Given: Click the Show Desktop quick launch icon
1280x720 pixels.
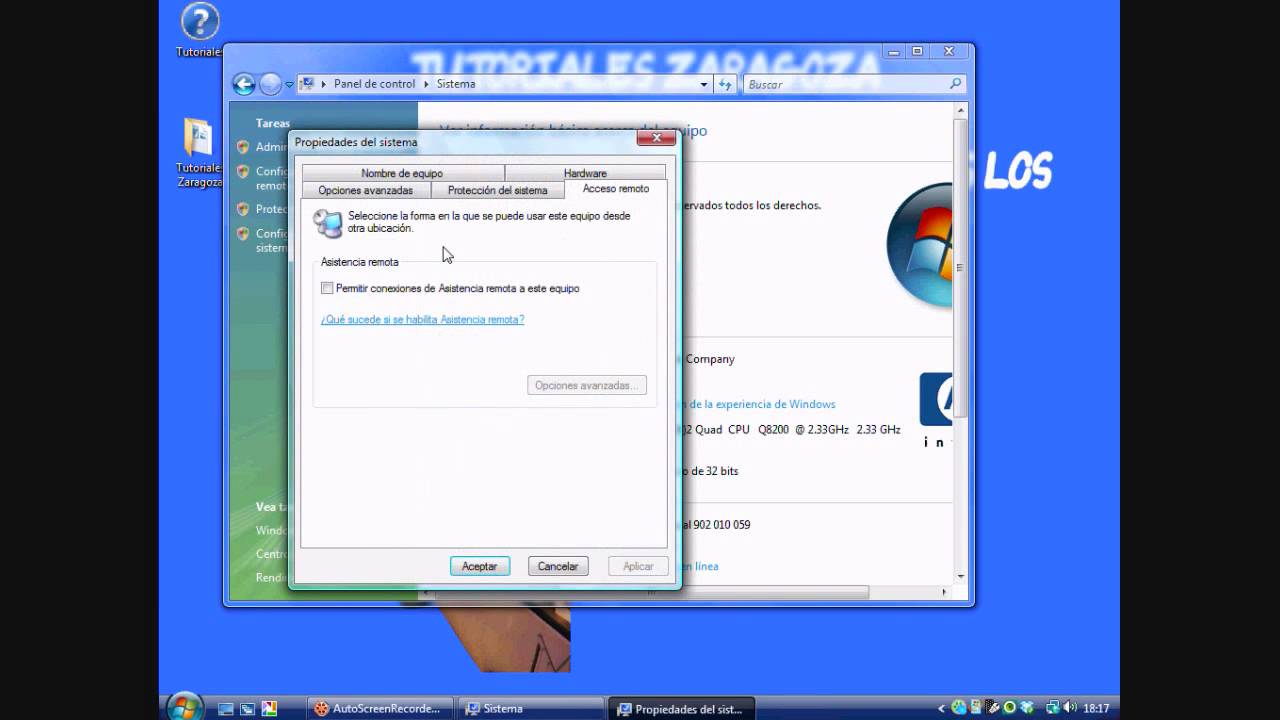Looking at the screenshot, I should tap(226, 709).
